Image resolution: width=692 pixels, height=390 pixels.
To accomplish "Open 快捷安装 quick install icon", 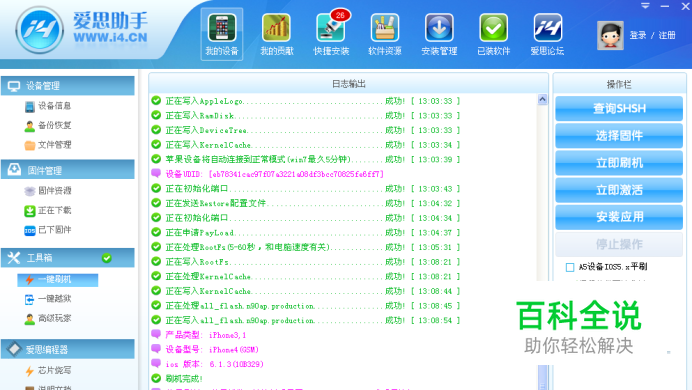I will coord(331,34).
